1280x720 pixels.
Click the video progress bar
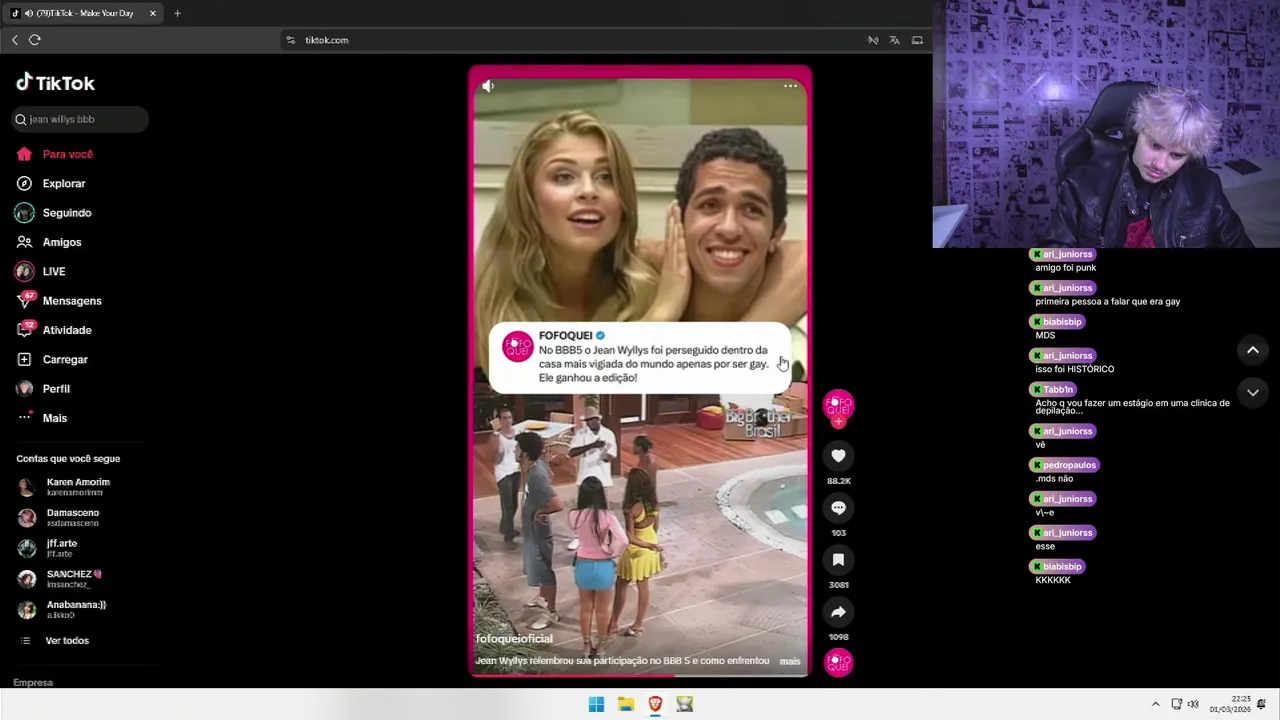tap(640, 675)
